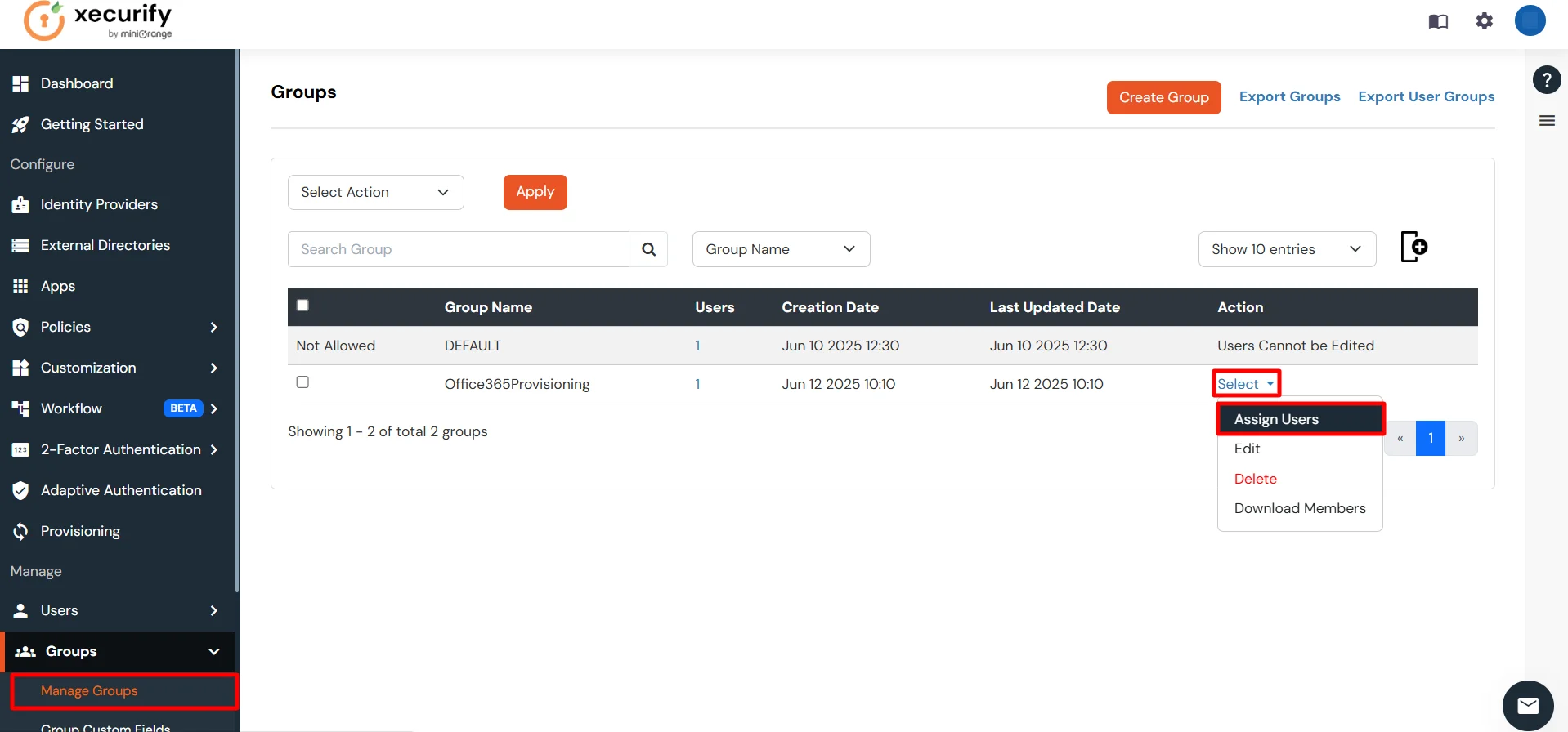This screenshot has width=1568, height=732.
Task: Click the Users person icon
Action: click(x=20, y=610)
